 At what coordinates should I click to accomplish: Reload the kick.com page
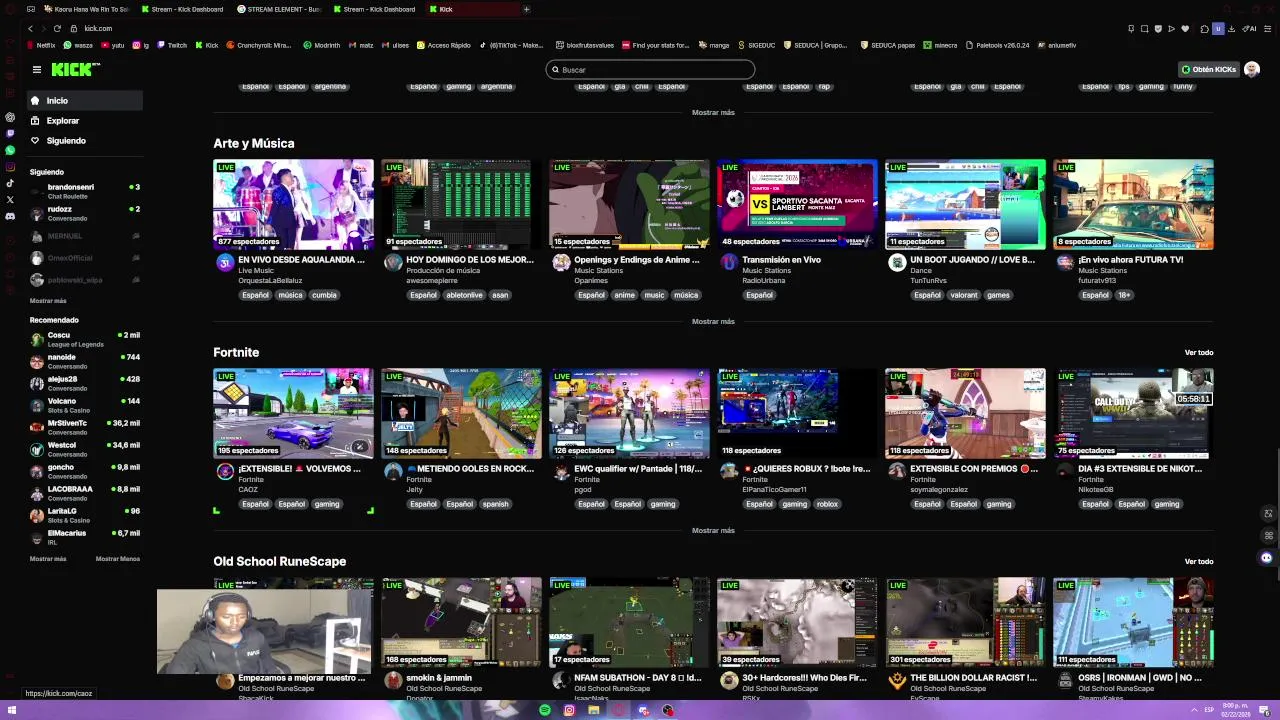pos(58,28)
